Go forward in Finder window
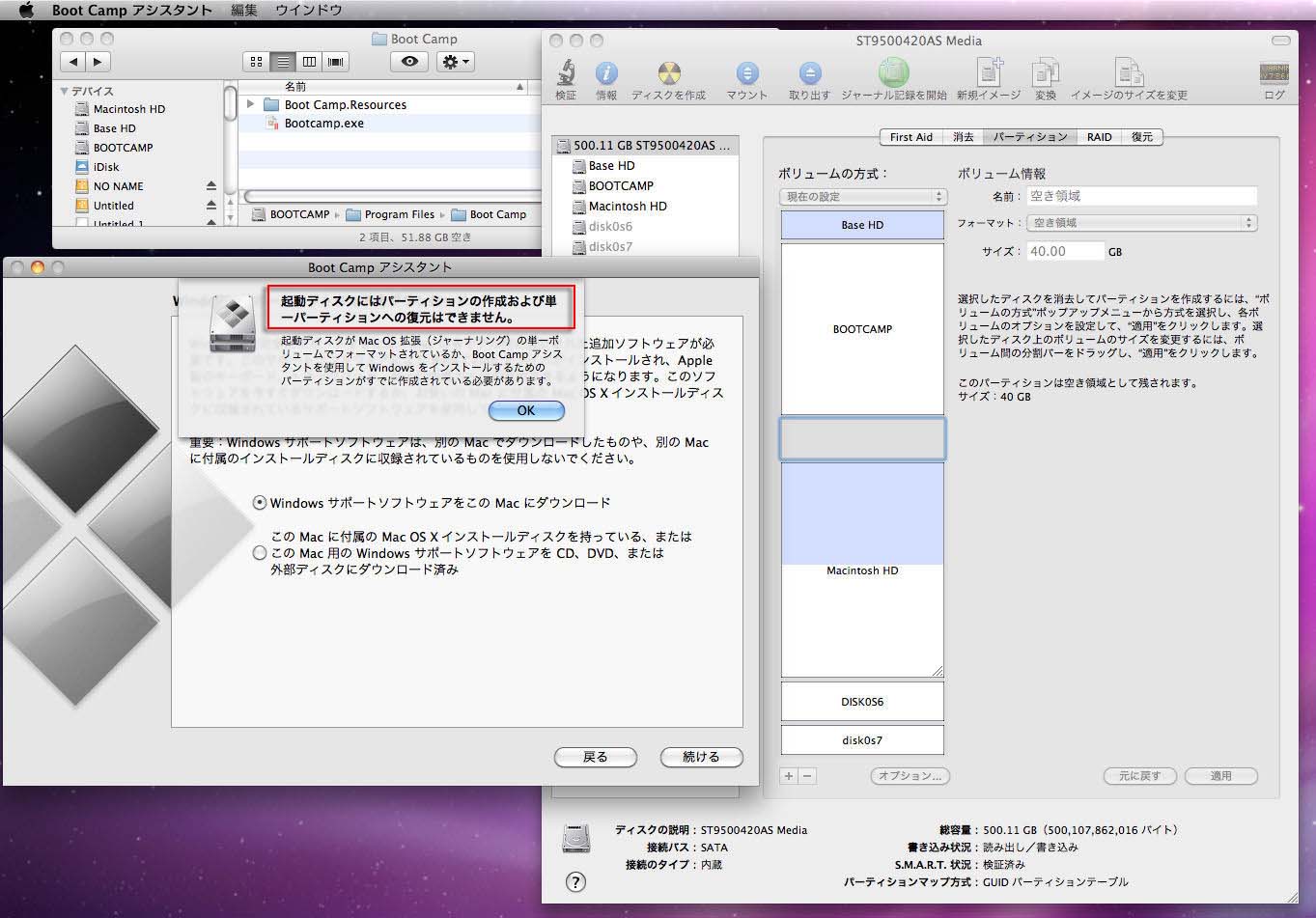Viewport: 1316px width, 918px height. click(x=98, y=61)
